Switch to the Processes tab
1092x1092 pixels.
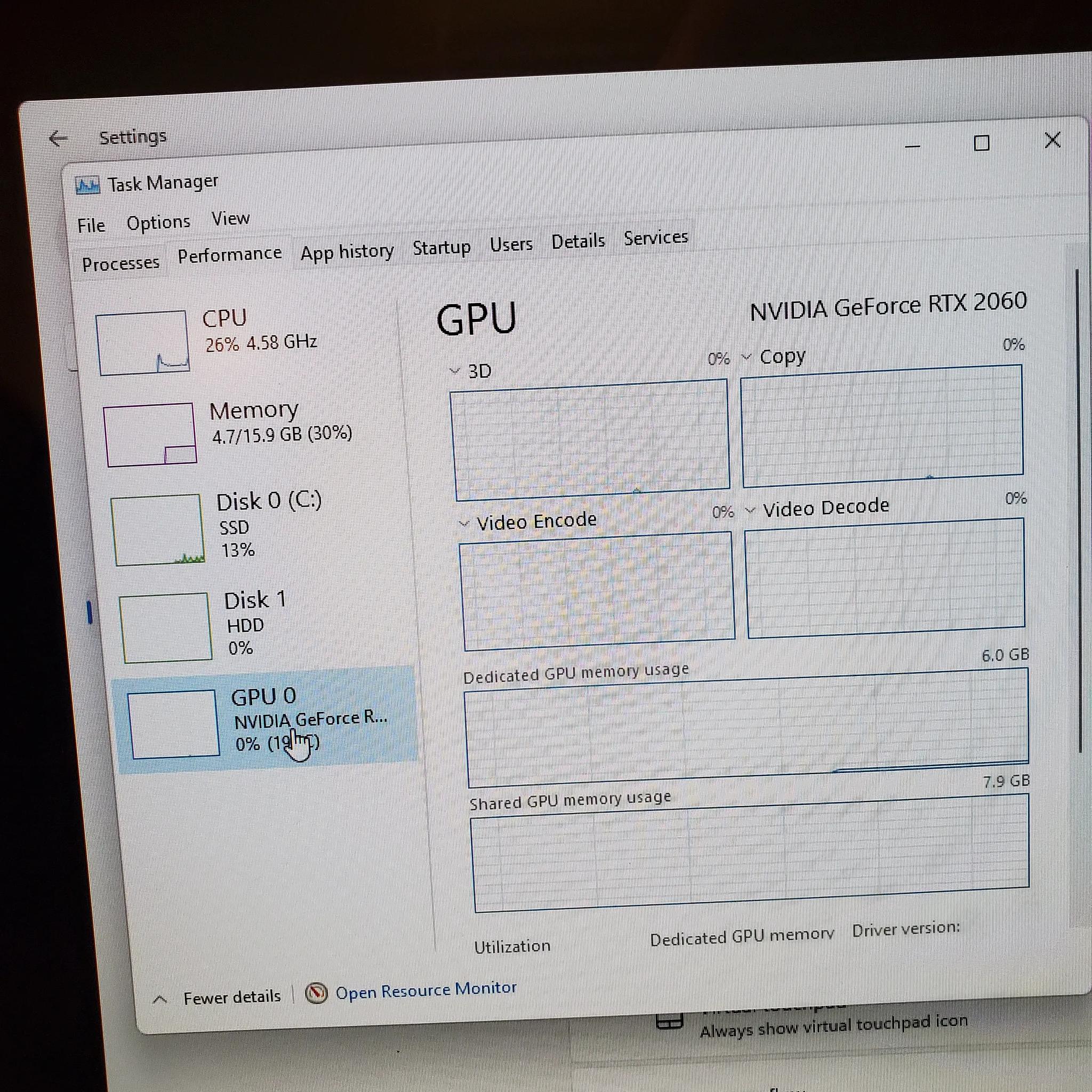[x=121, y=263]
